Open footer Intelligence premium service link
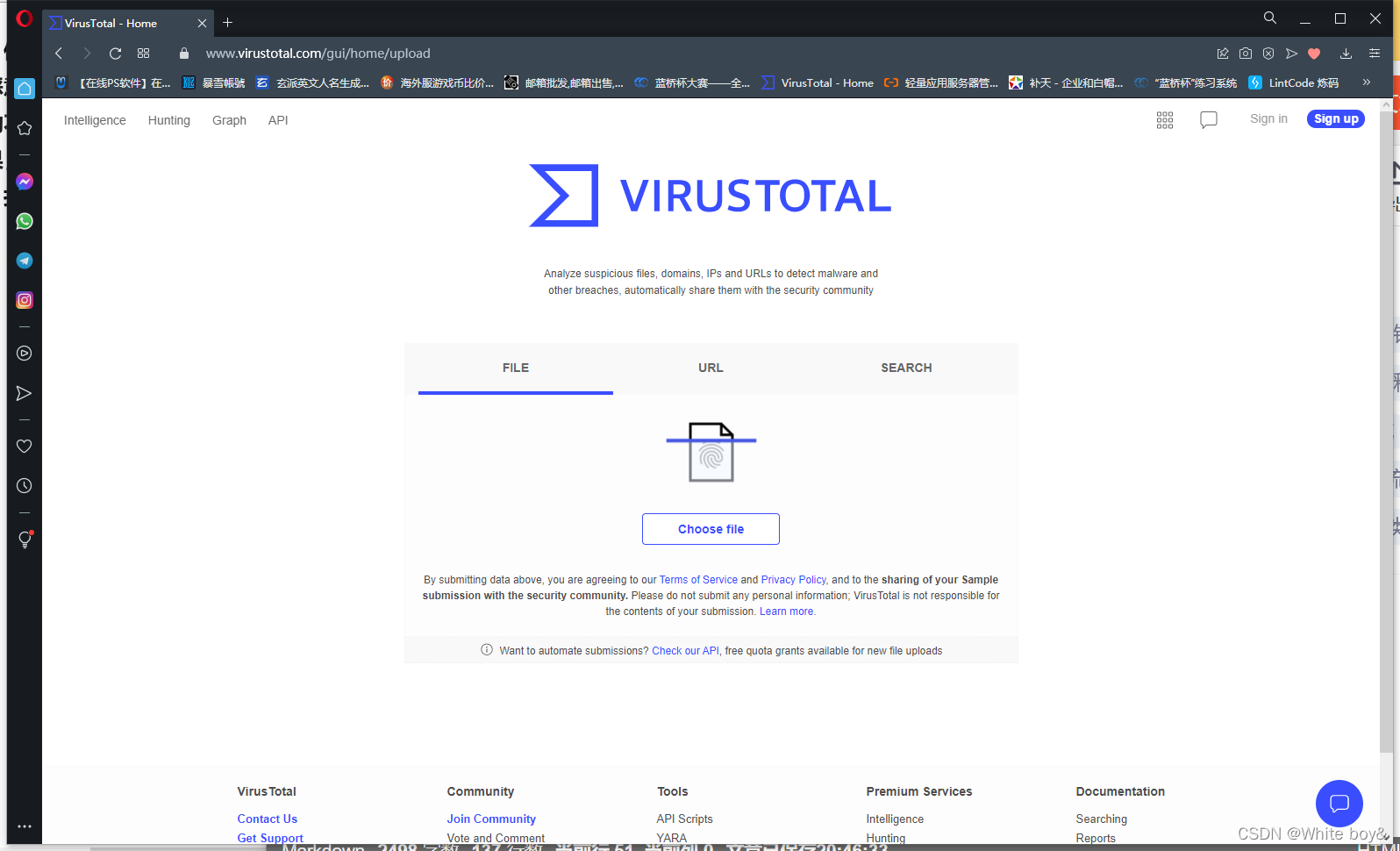1400x851 pixels. (x=895, y=819)
